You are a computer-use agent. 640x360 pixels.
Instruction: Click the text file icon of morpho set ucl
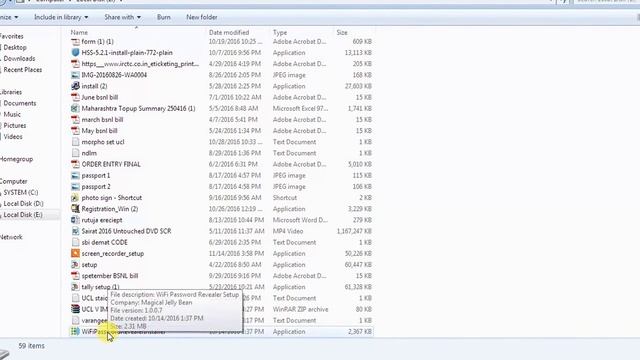[x=75, y=142]
